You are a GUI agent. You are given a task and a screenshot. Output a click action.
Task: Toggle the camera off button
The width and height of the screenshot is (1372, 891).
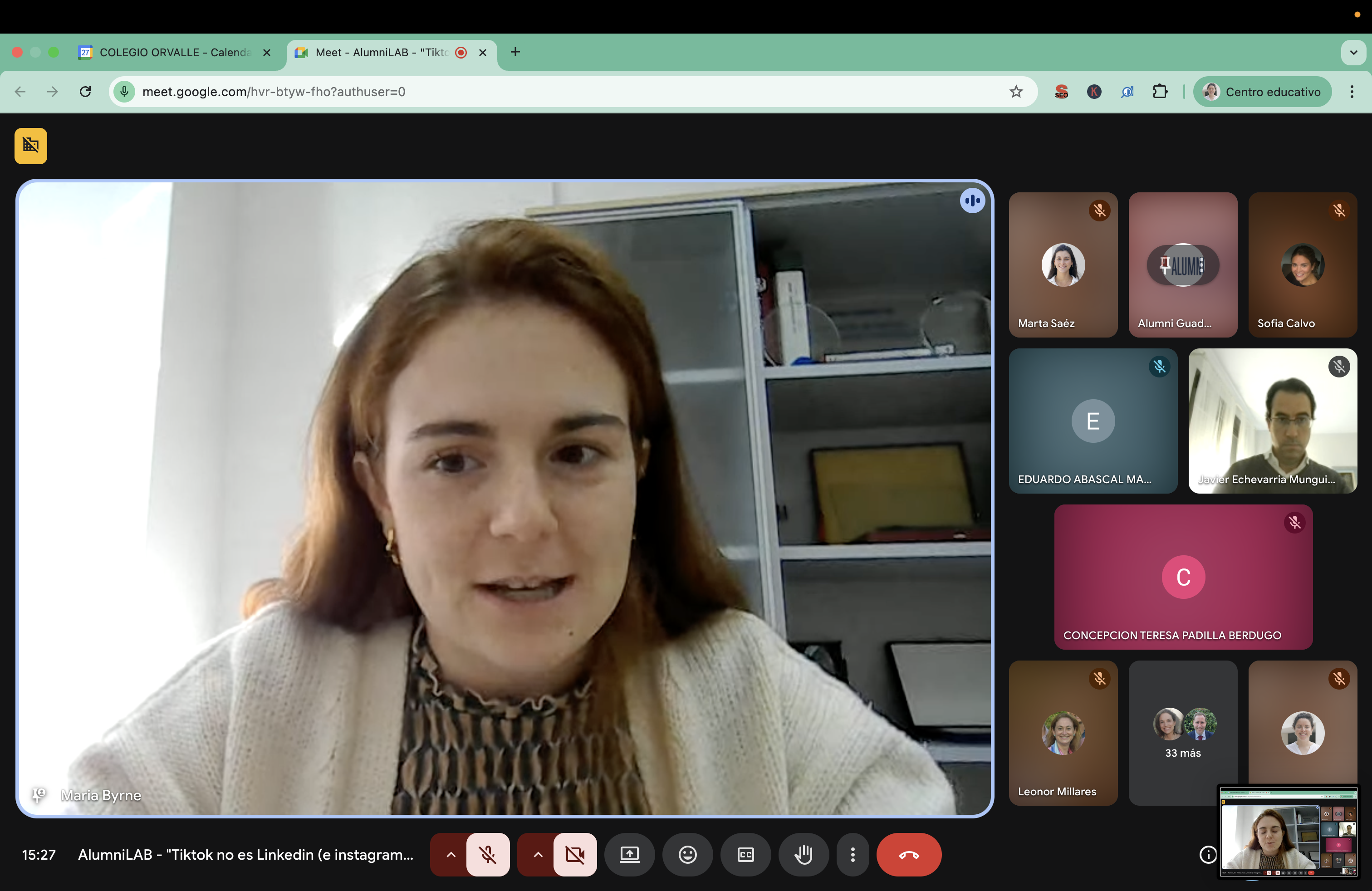(x=575, y=854)
